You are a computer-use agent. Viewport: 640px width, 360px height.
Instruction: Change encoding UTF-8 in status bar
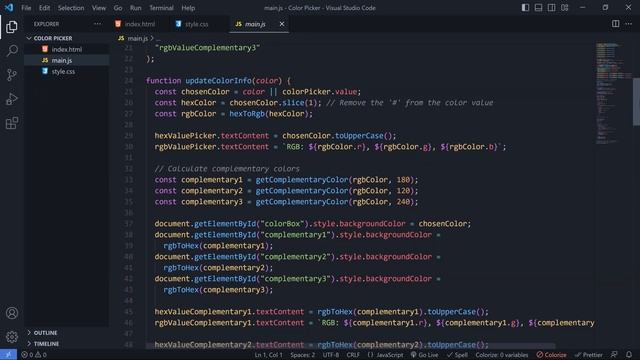[331, 355]
